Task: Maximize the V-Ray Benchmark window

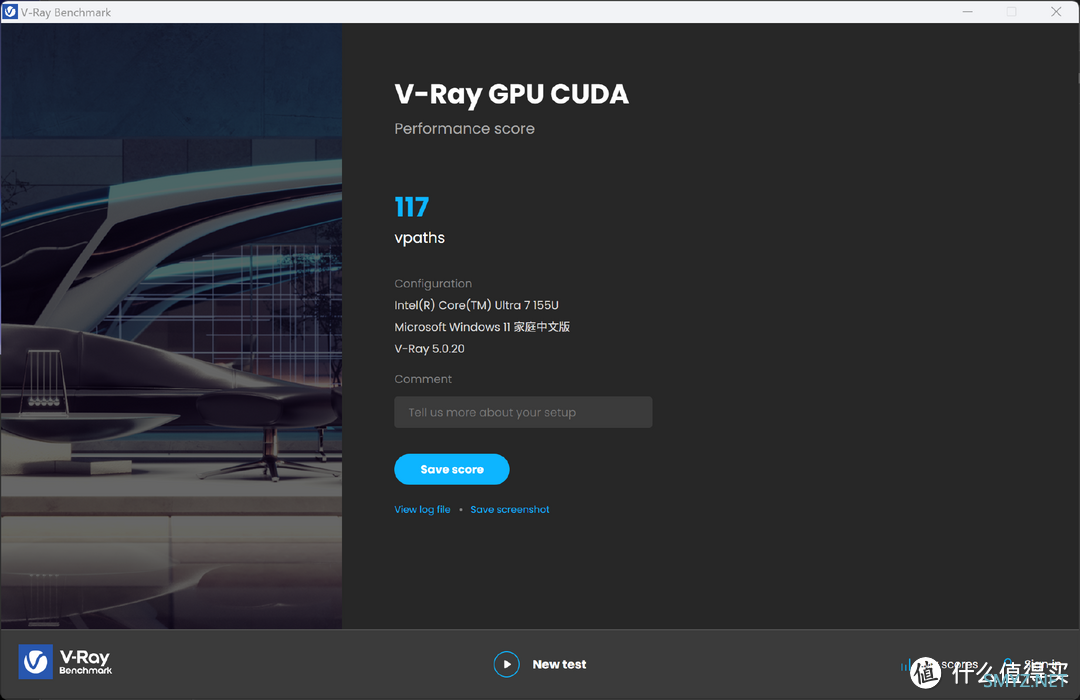Action: 1011,12
